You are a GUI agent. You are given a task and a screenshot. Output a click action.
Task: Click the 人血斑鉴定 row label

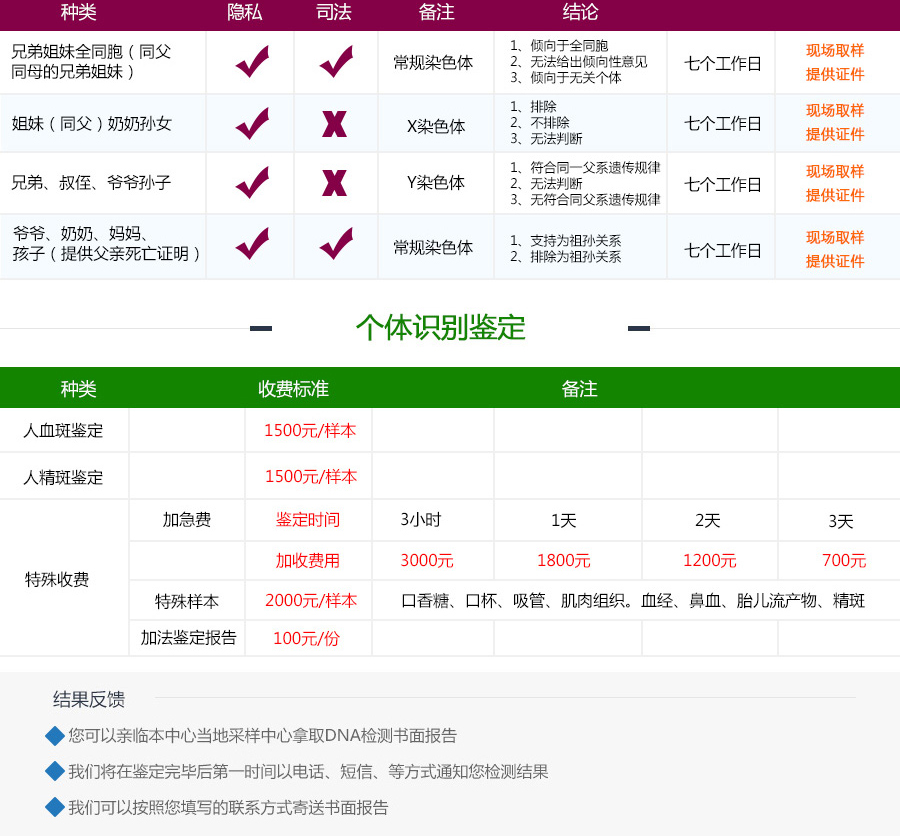click(x=63, y=430)
